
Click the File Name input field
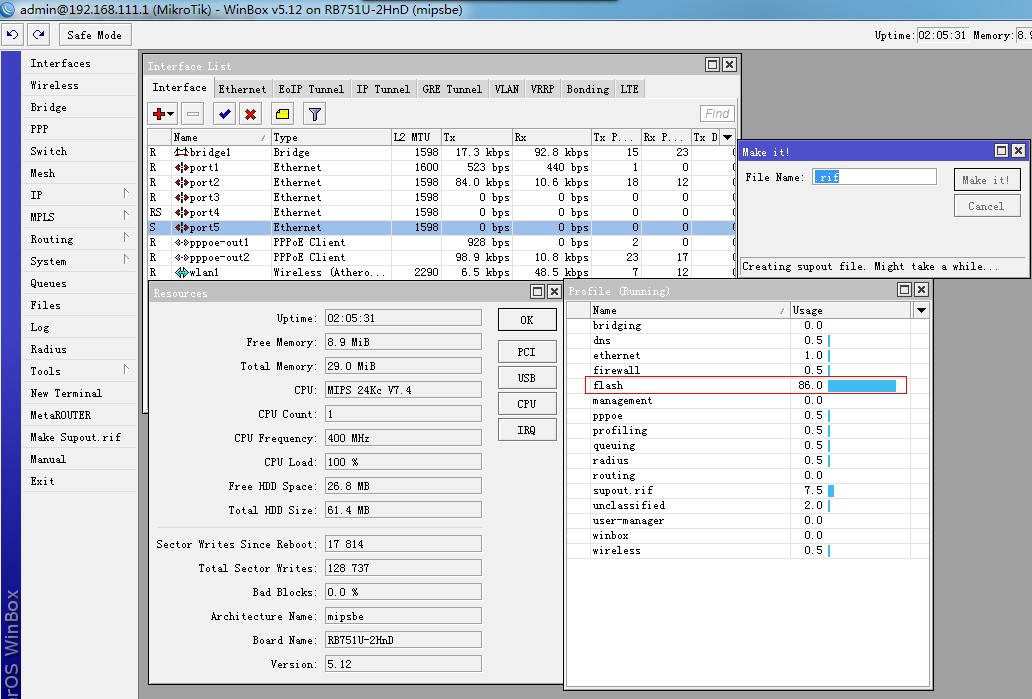tap(874, 177)
